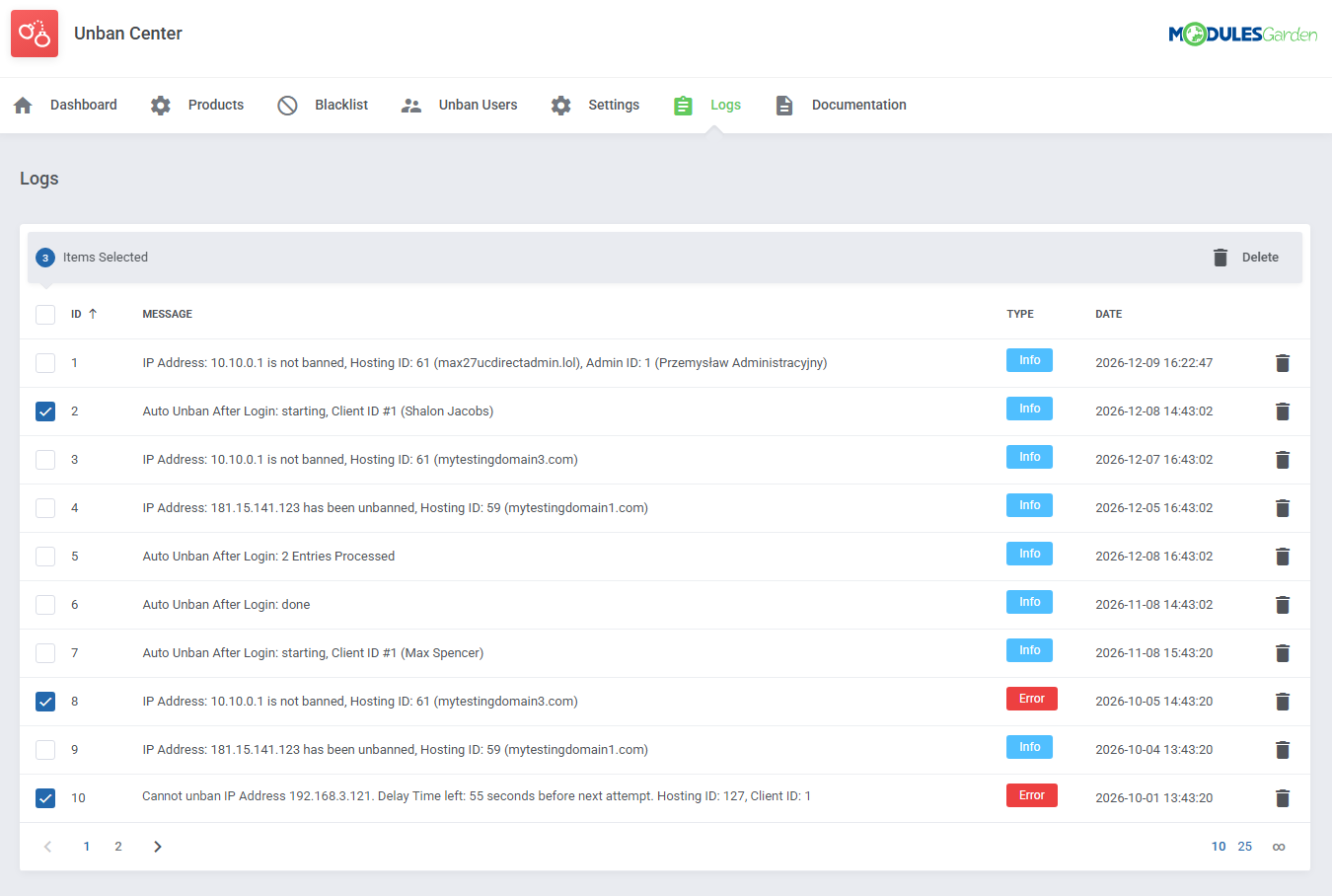Click the ModulesGarden logo

[1242, 33]
